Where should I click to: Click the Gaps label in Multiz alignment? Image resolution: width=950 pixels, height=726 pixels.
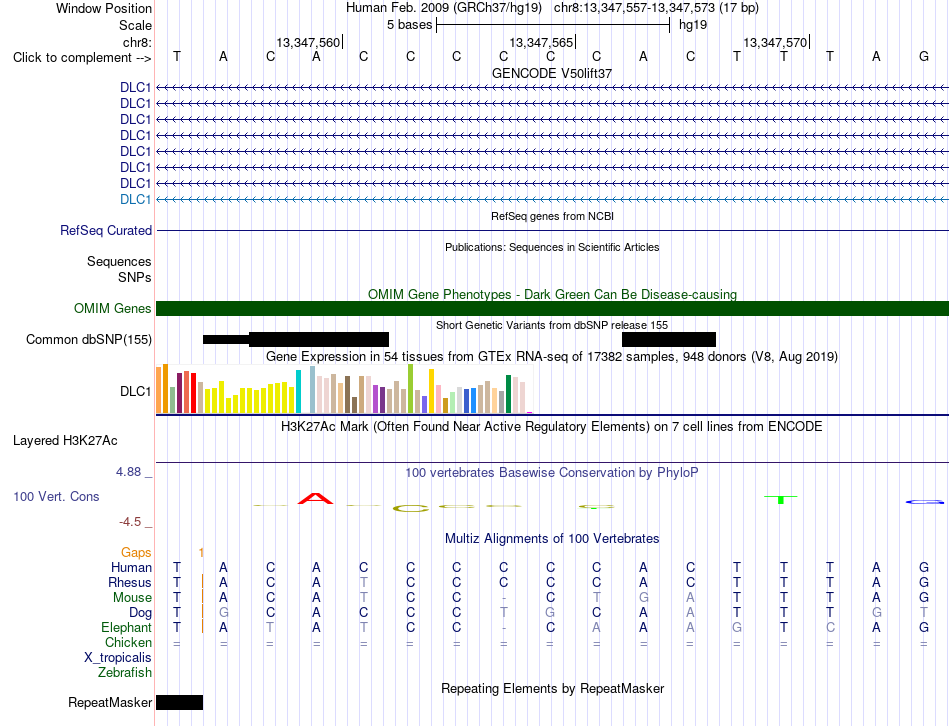point(136,552)
